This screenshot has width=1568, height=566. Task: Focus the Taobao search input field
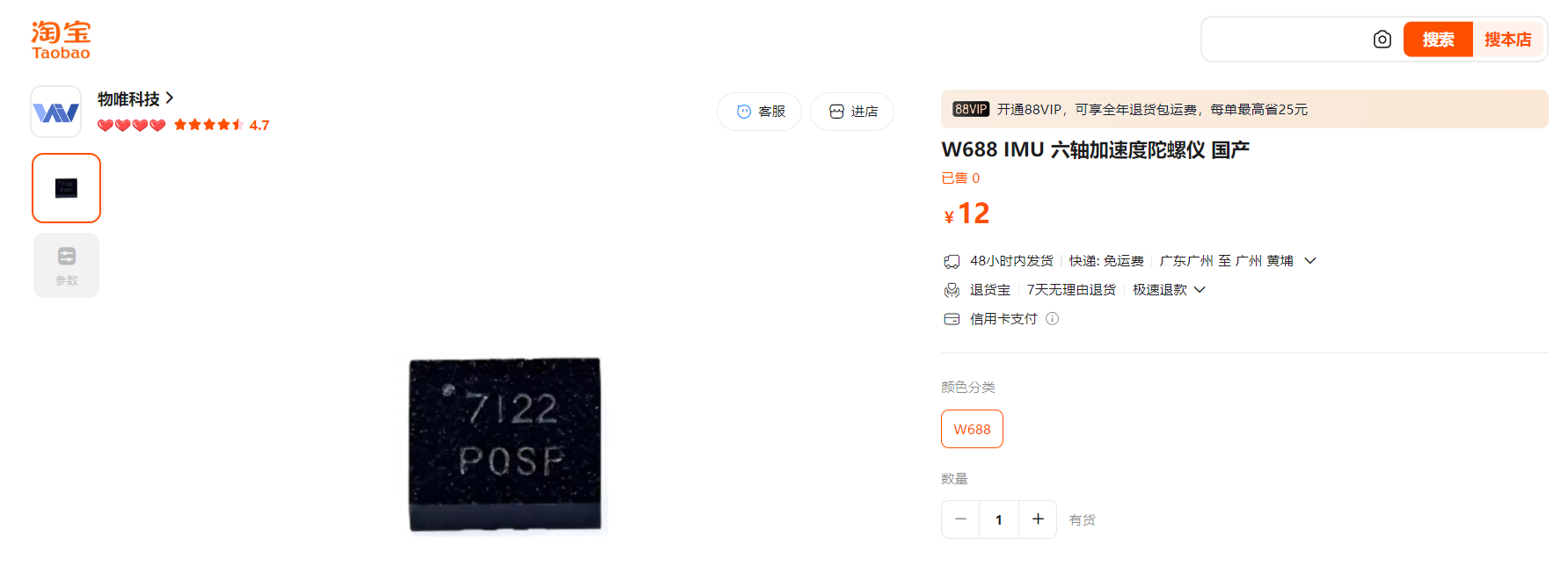click(x=1286, y=40)
